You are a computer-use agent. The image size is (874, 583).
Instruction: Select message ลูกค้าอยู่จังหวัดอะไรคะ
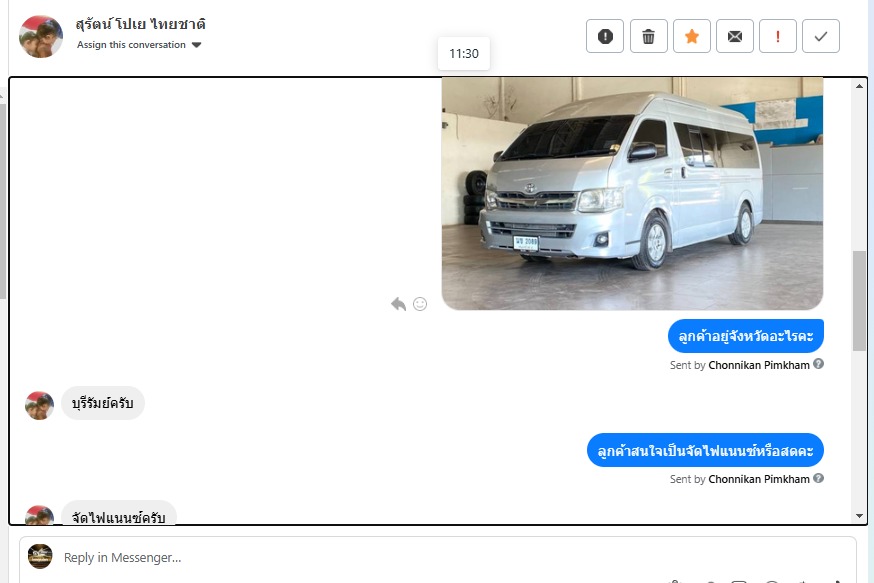pos(745,336)
